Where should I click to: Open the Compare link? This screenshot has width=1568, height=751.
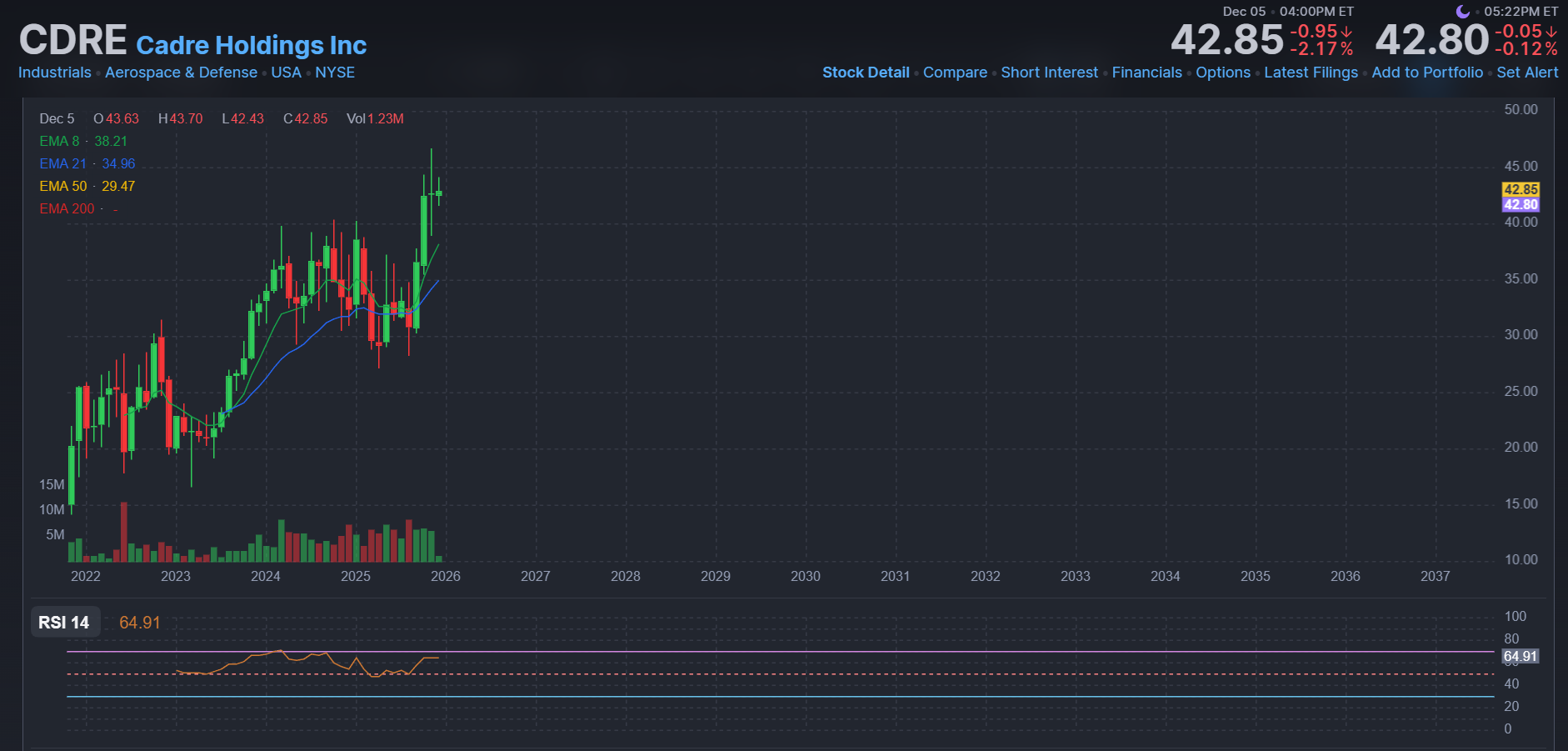pyautogui.click(x=955, y=73)
